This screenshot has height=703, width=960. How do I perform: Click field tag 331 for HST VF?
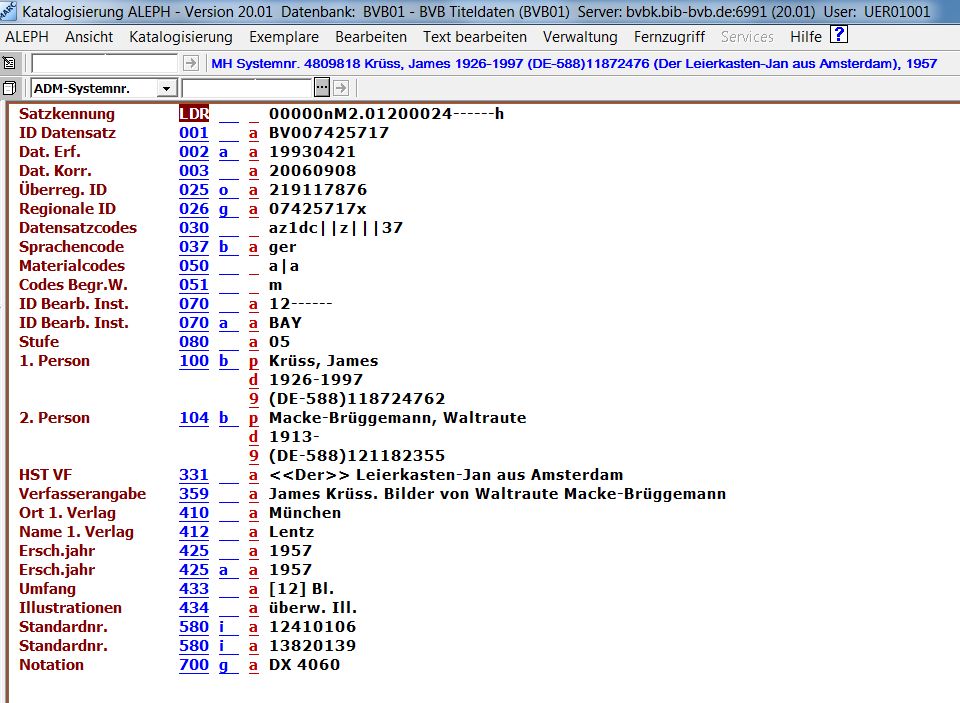pyautogui.click(x=194, y=475)
